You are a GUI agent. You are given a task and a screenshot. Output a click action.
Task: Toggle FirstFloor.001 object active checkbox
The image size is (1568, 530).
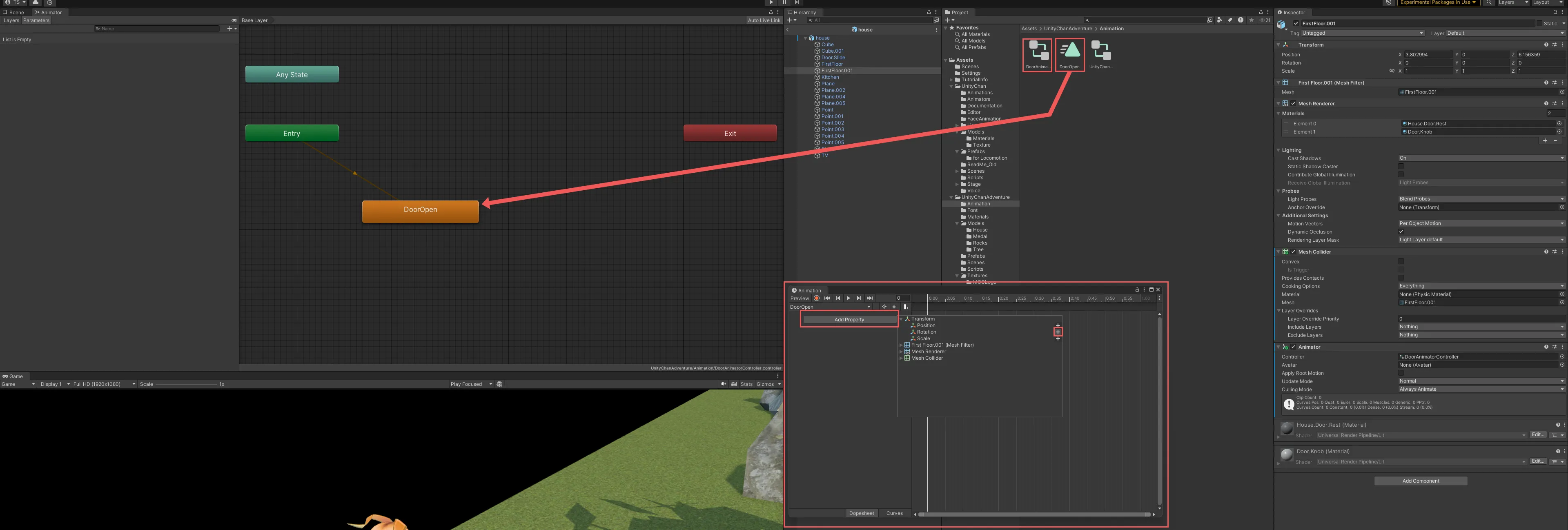pos(1296,24)
